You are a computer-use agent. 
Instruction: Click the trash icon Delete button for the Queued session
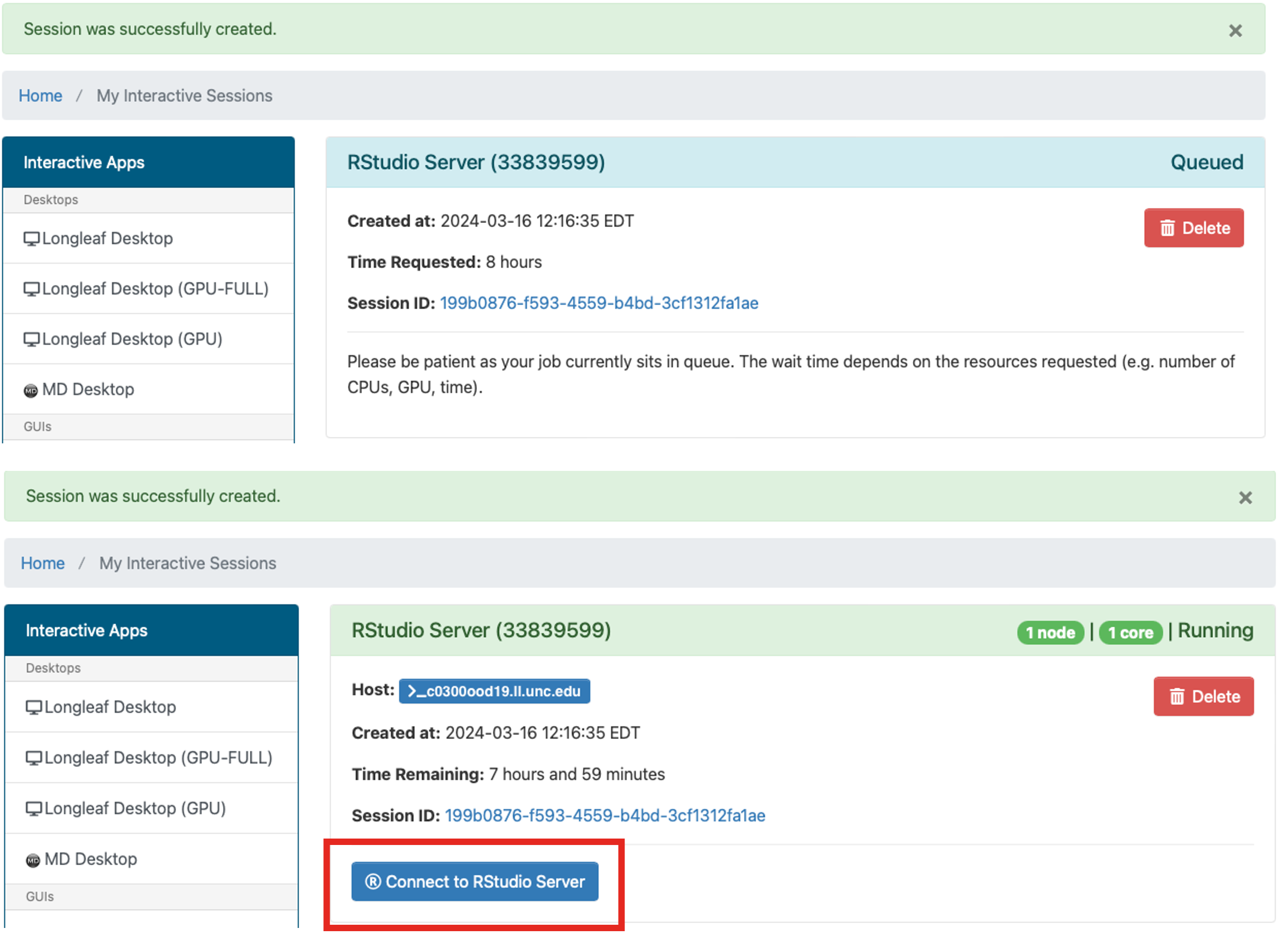(1194, 228)
